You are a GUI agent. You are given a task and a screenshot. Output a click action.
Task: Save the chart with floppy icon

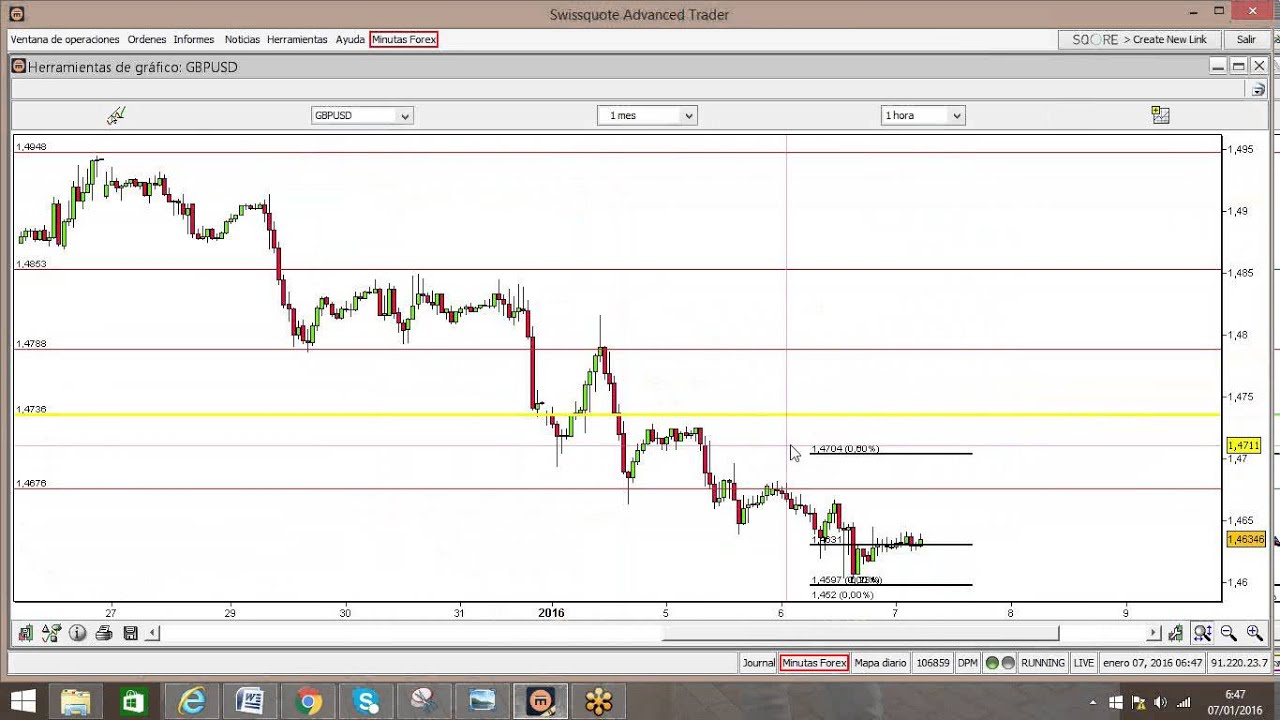point(130,633)
